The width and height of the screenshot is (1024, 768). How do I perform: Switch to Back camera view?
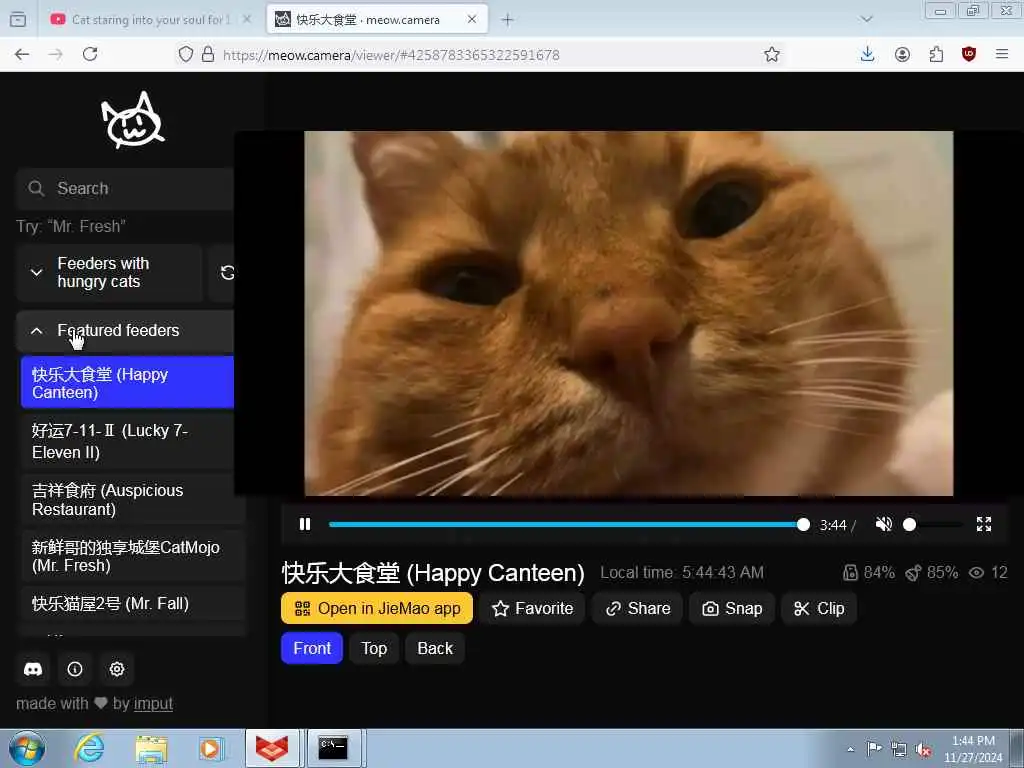[x=435, y=648]
